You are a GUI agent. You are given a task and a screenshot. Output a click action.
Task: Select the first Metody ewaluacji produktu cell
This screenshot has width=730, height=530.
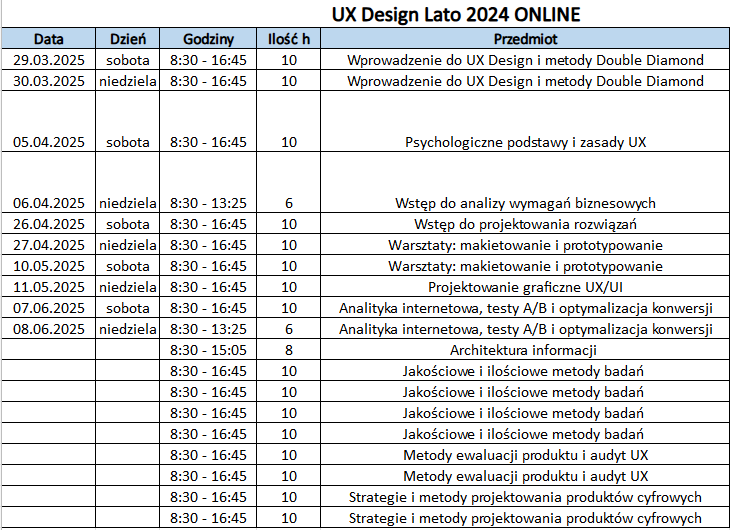(525, 454)
